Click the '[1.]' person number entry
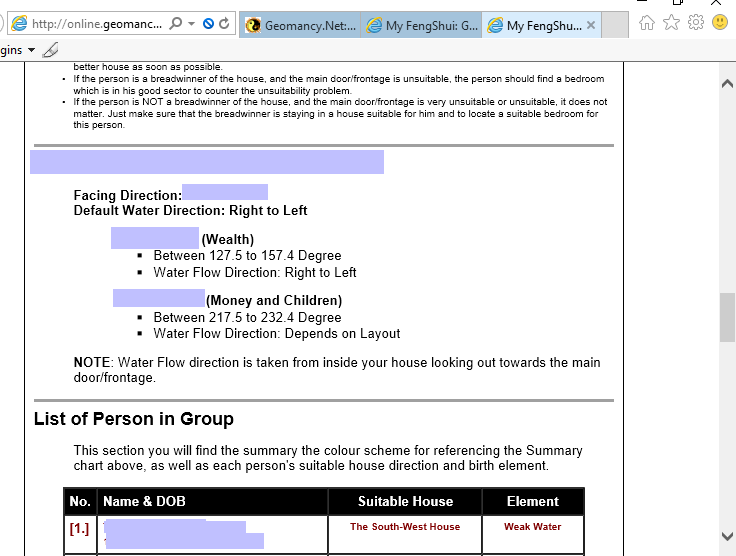 click(79, 529)
